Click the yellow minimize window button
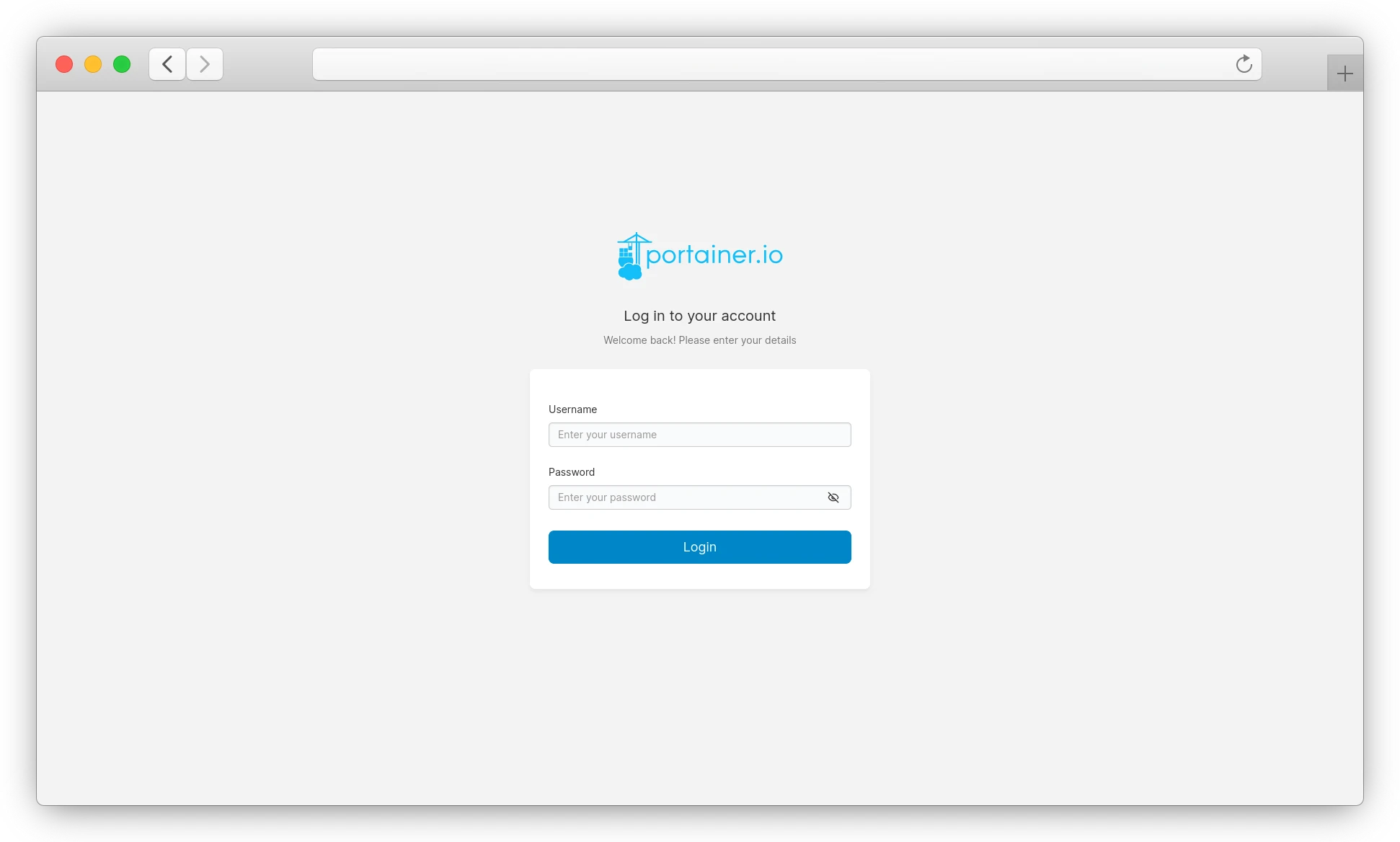Viewport: 1400px width, 842px height. 93,64
